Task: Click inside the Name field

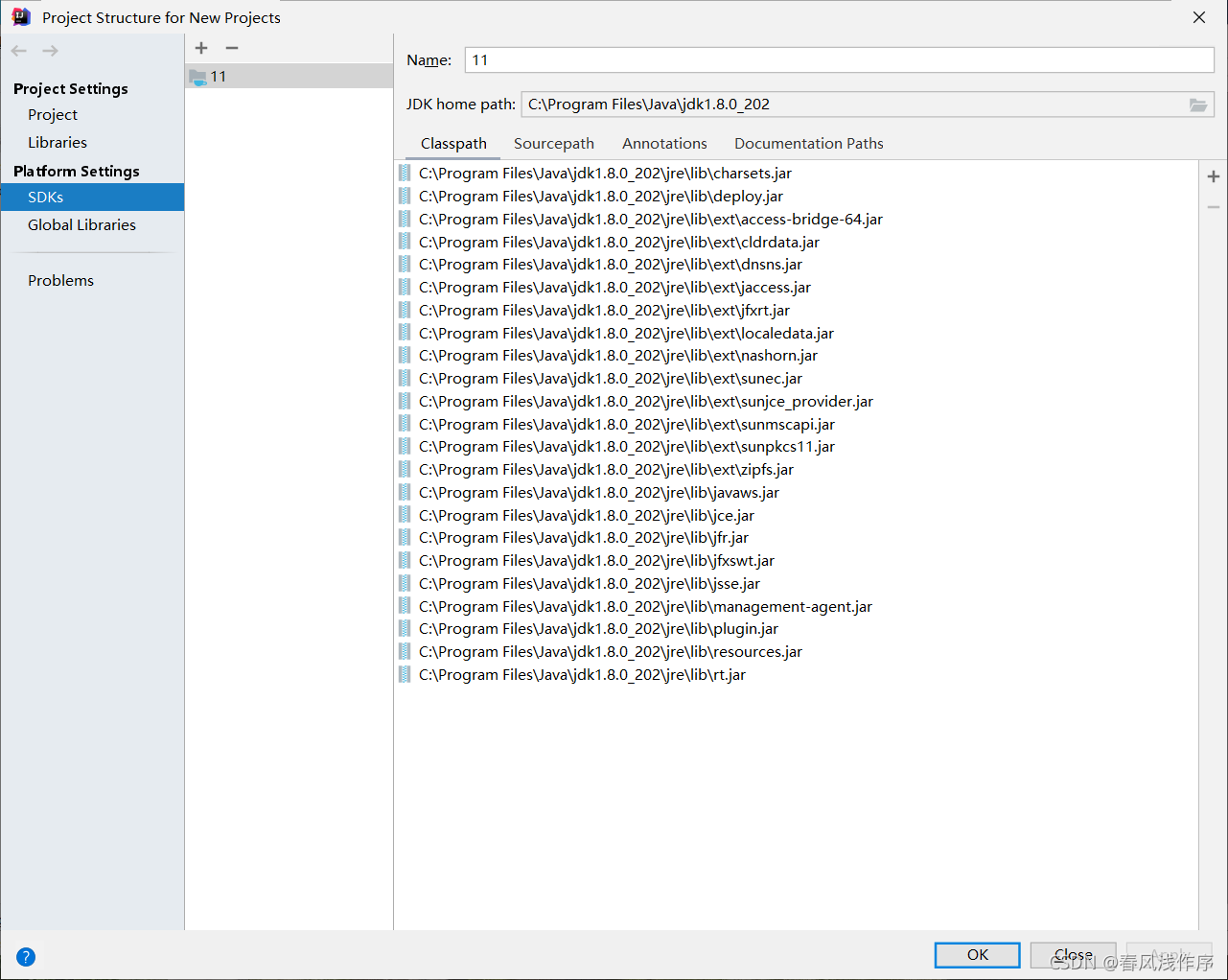Action: 840,60
